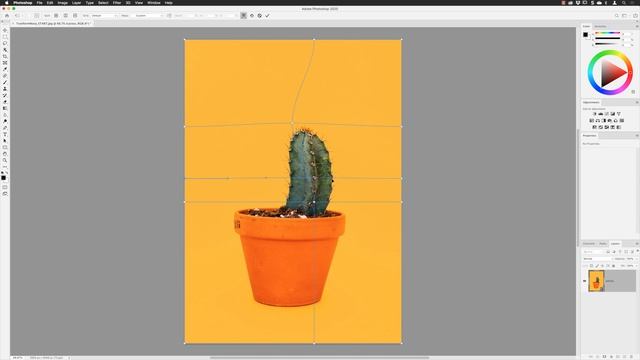Cancel the transform in the options bar

pyautogui.click(x=260, y=16)
